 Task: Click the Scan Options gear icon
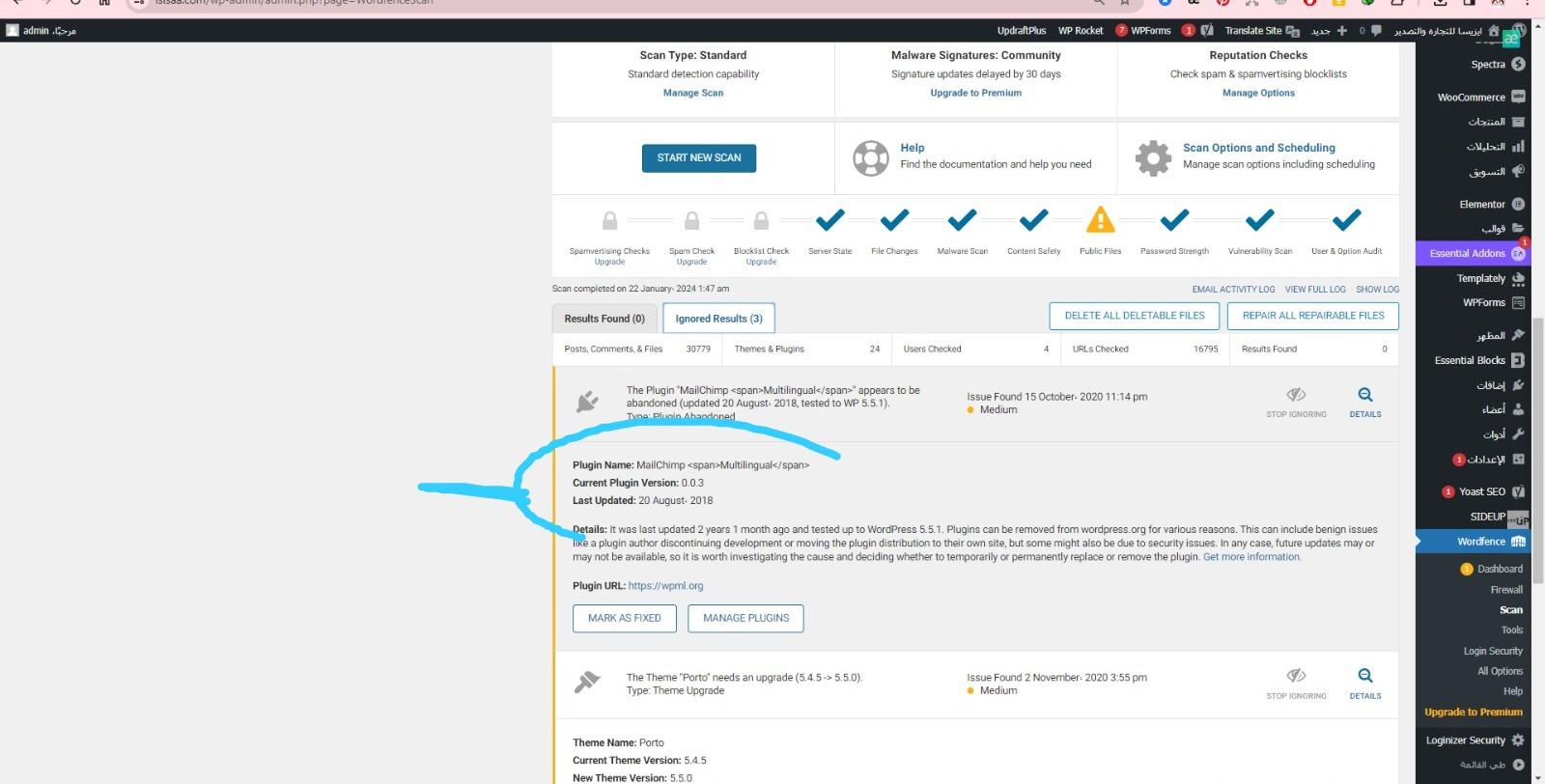[1153, 157]
